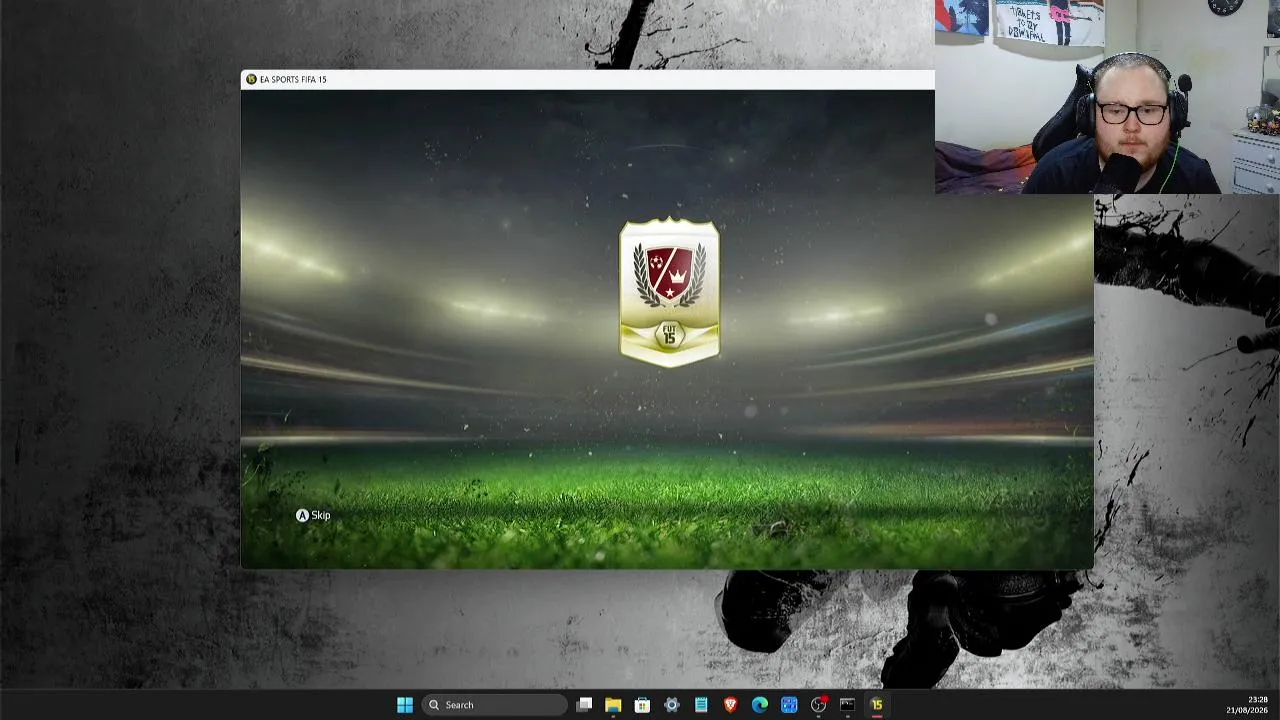This screenshot has width=1280, height=720.
Task: Open the blue grid app taskbar icon
Action: click(x=789, y=705)
